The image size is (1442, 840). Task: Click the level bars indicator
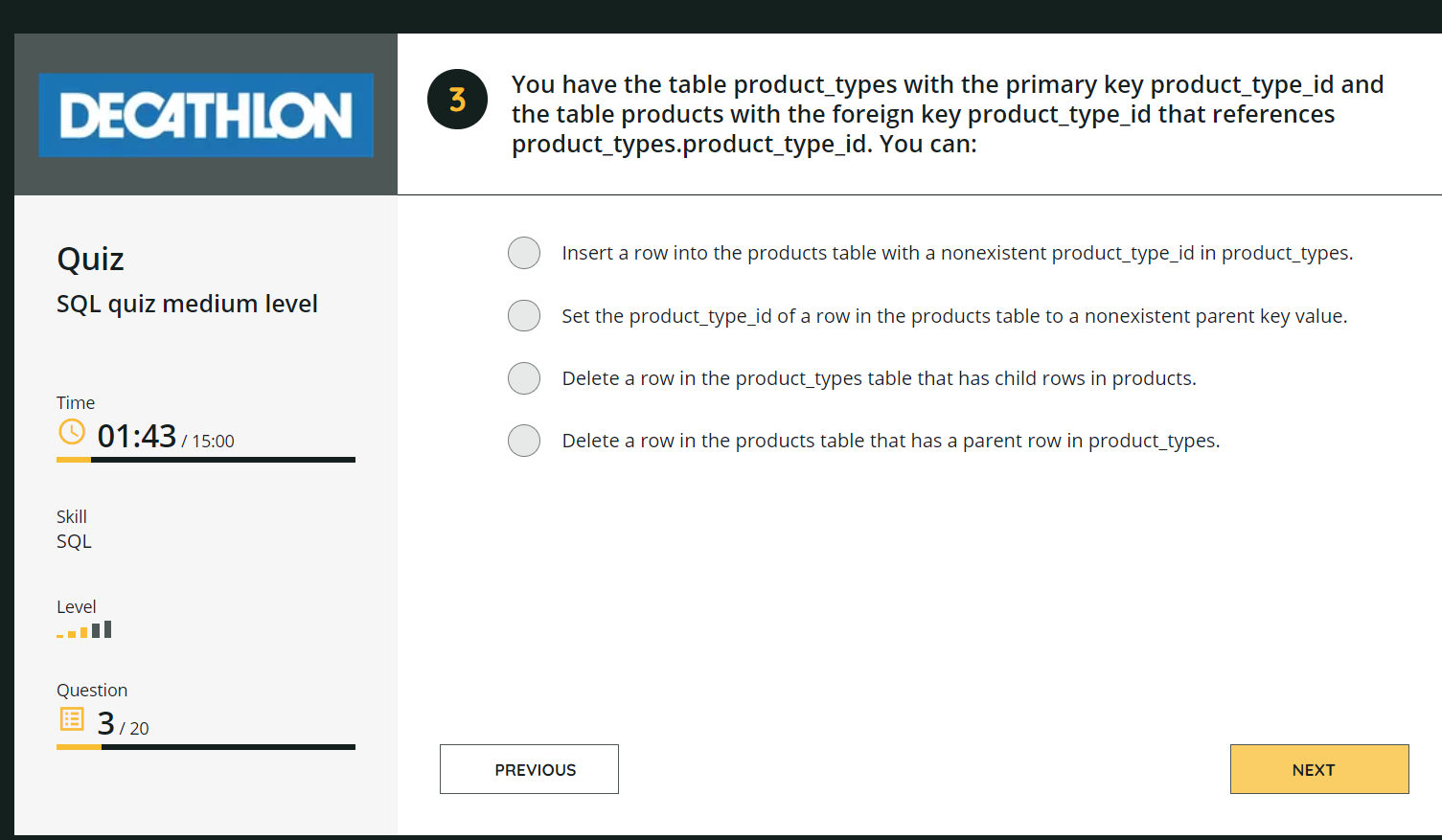pos(84,630)
